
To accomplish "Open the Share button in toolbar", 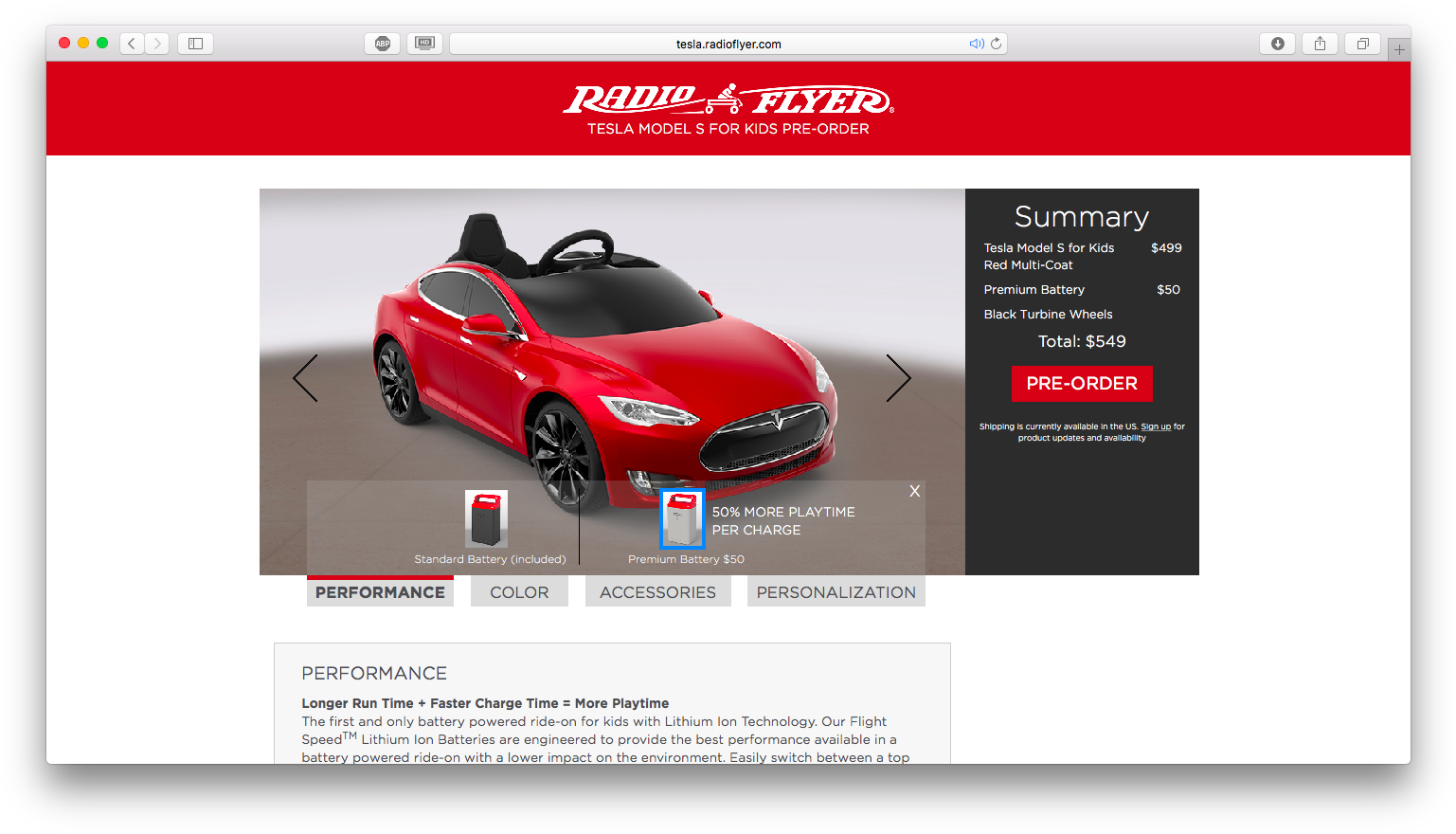I will coord(1320,44).
